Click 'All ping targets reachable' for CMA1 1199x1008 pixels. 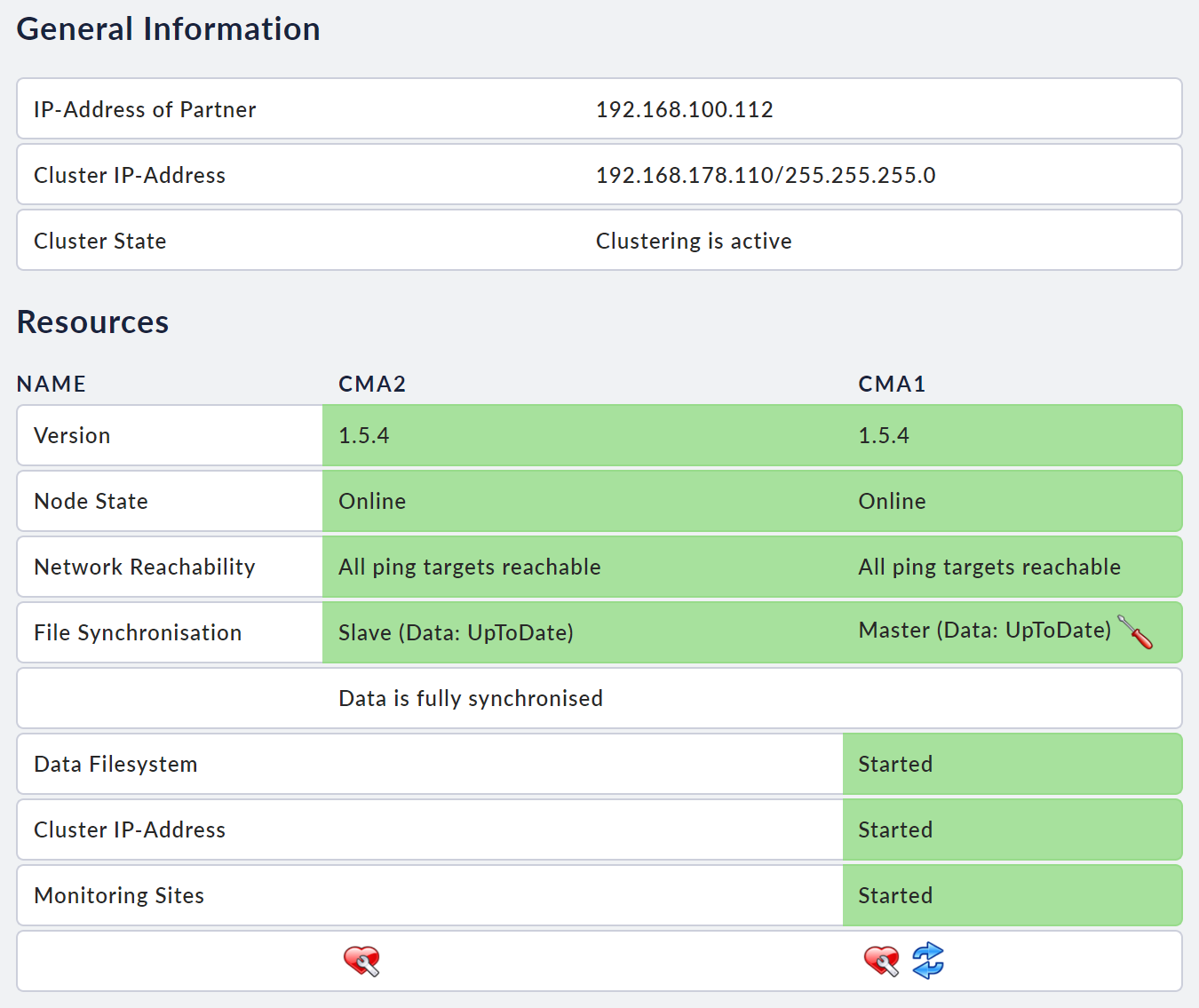pyautogui.click(x=989, y=567)
